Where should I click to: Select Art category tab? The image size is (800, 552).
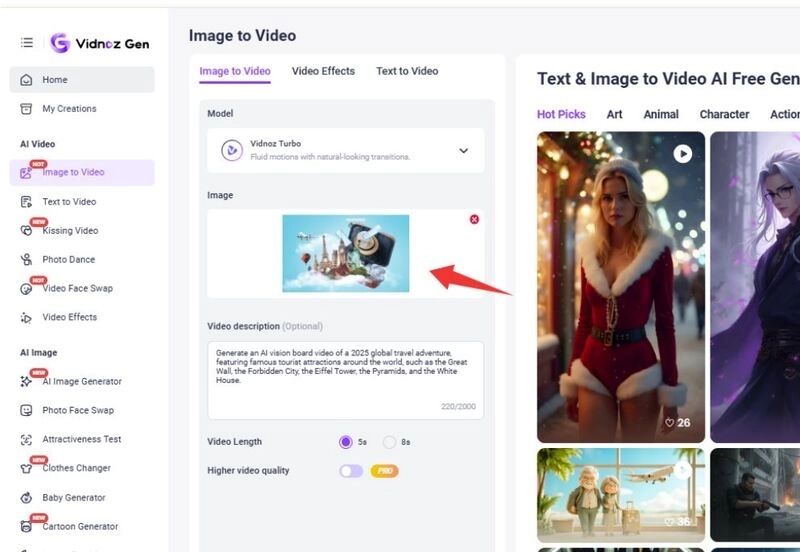click(614, 114)
